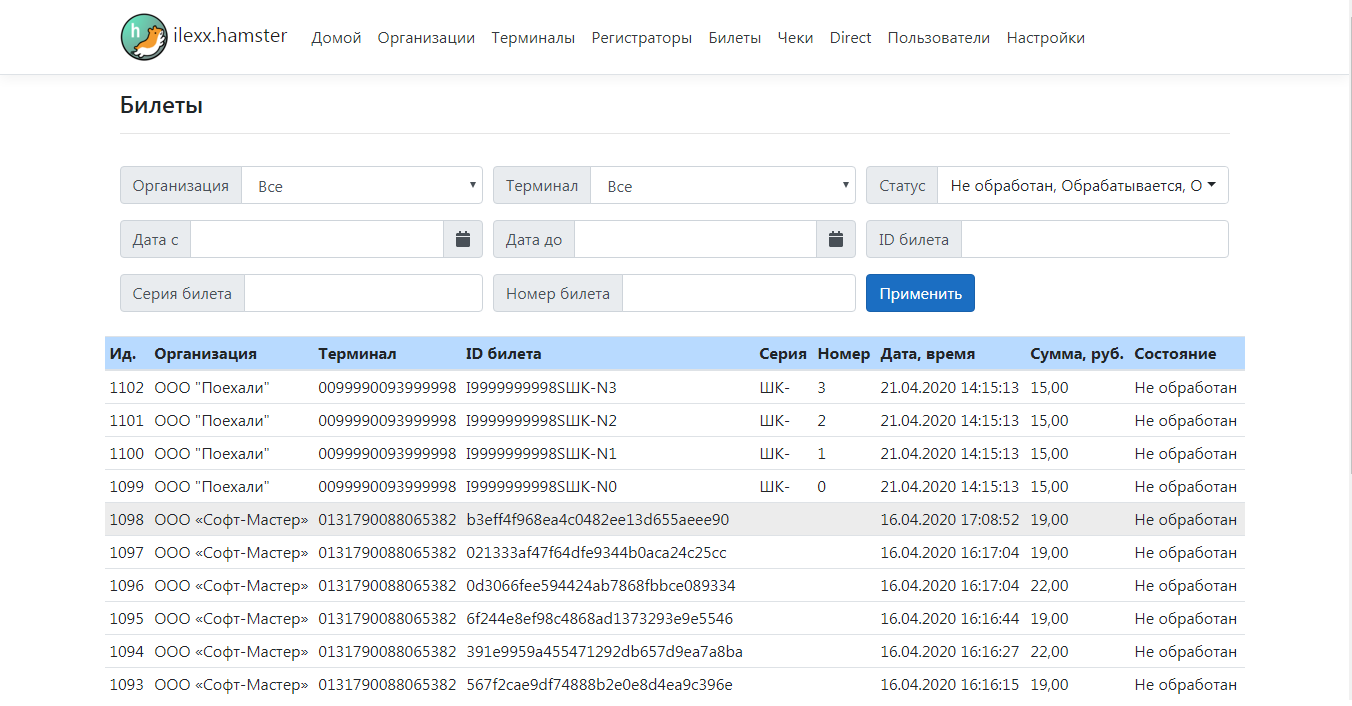Open calendar picker for Дата до
Screen dimensions: 1352x706
coord(836,239)
